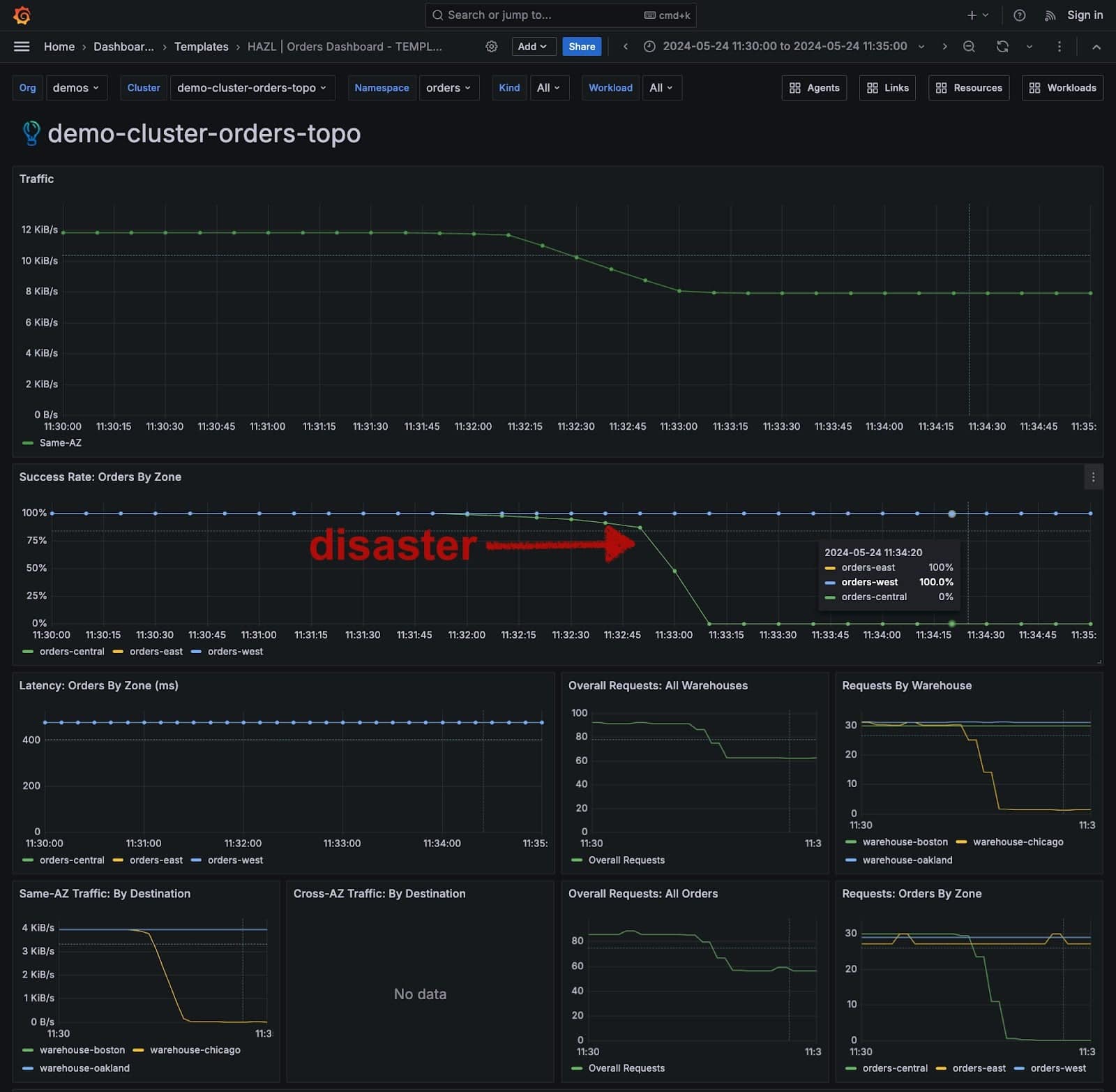Image resolution: width=1116 pixels, height=1092 pixels.
Task: Open the hamburger navigation menu
Action: click(22, 46)
